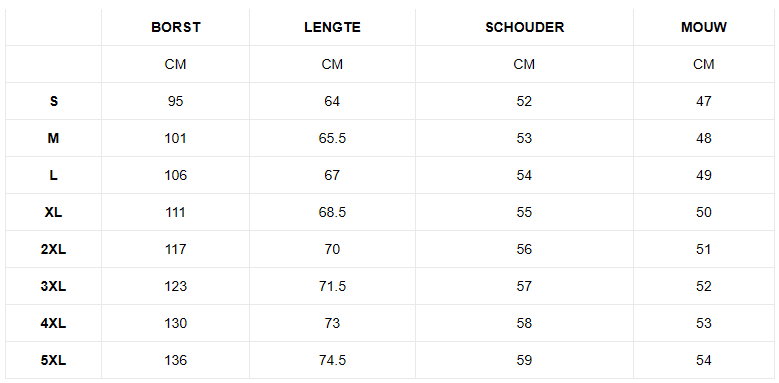This screenshot has height=383, width=779.
Task: Select the 4XL size row label
Action: (x=53, y=323)
